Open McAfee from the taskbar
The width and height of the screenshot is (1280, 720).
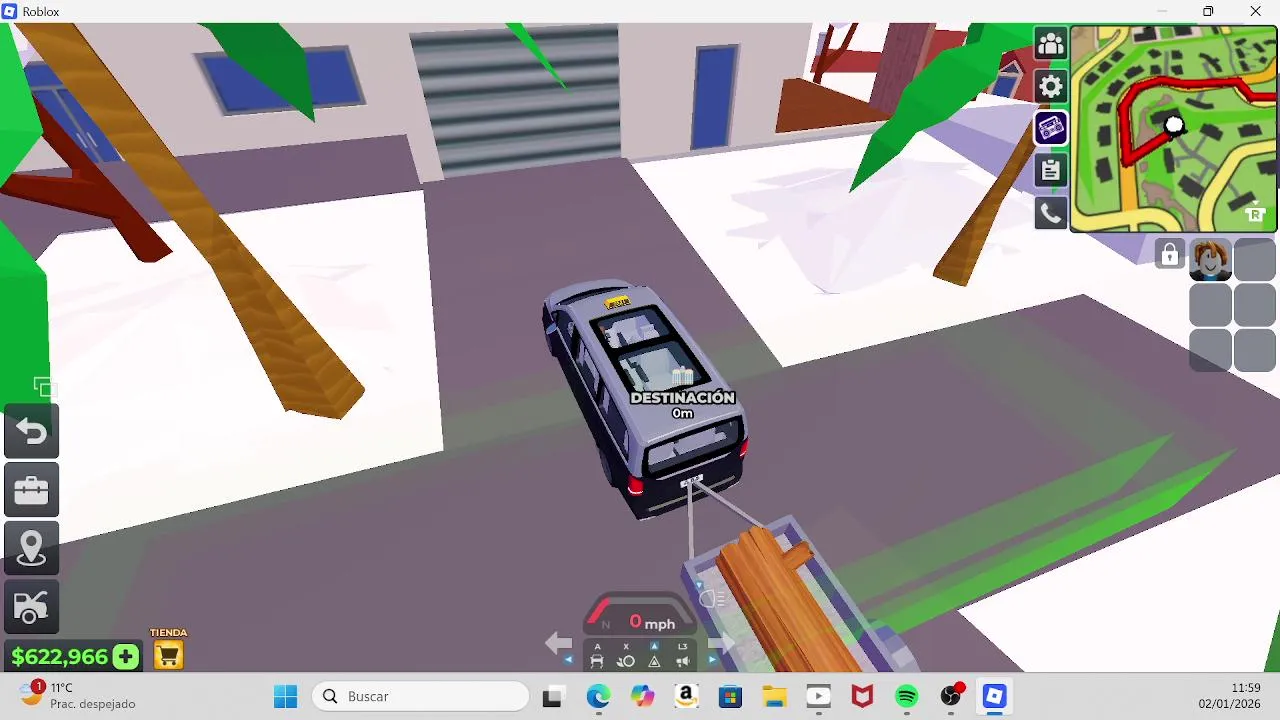pyautogui.click(x=862, y=697)
